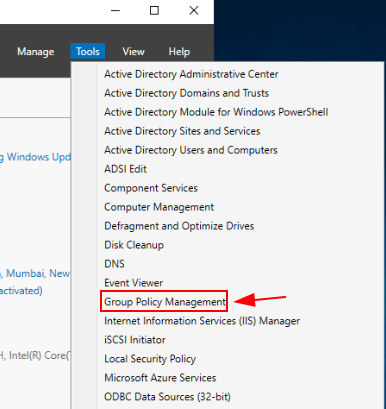The height and width of the screenshot is (409, 386).
Task: Open ADSI Edit tool
Action: [x=125, y=169]
